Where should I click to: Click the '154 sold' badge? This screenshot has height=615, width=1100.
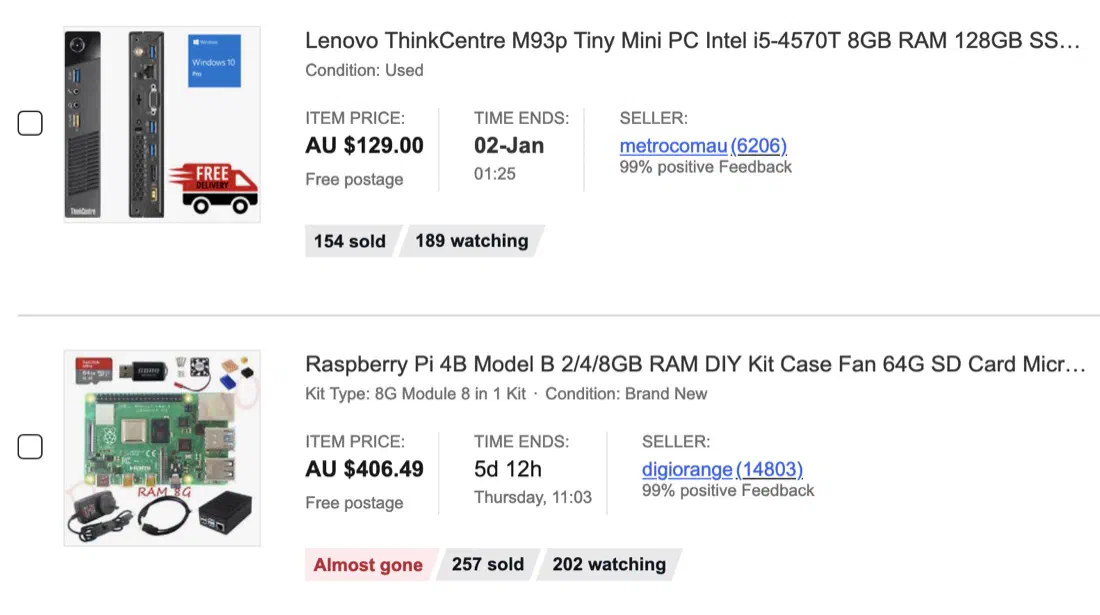pyautogui.click(x=350, y=241)
